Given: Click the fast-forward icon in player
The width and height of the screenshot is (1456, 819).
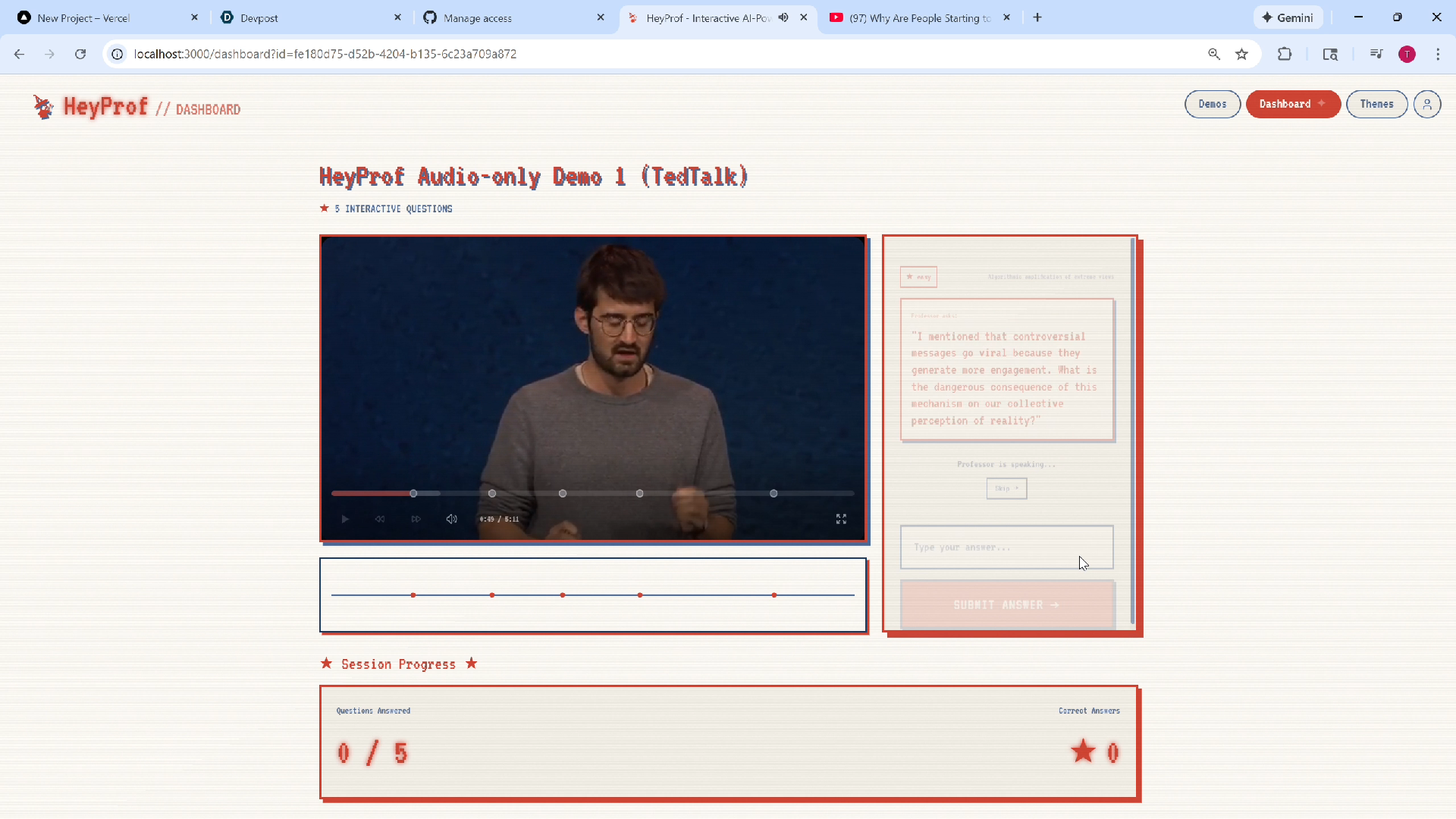Looking at the screenshot, I should click(x=416, y=519).
